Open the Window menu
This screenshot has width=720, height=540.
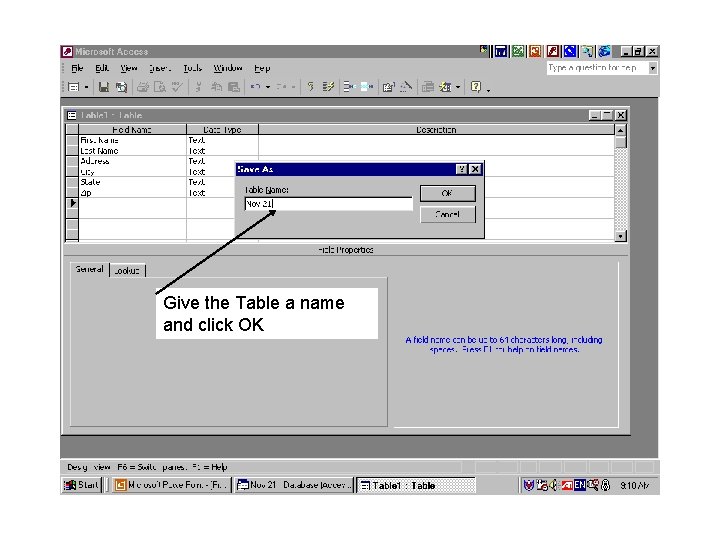(228, 68)
